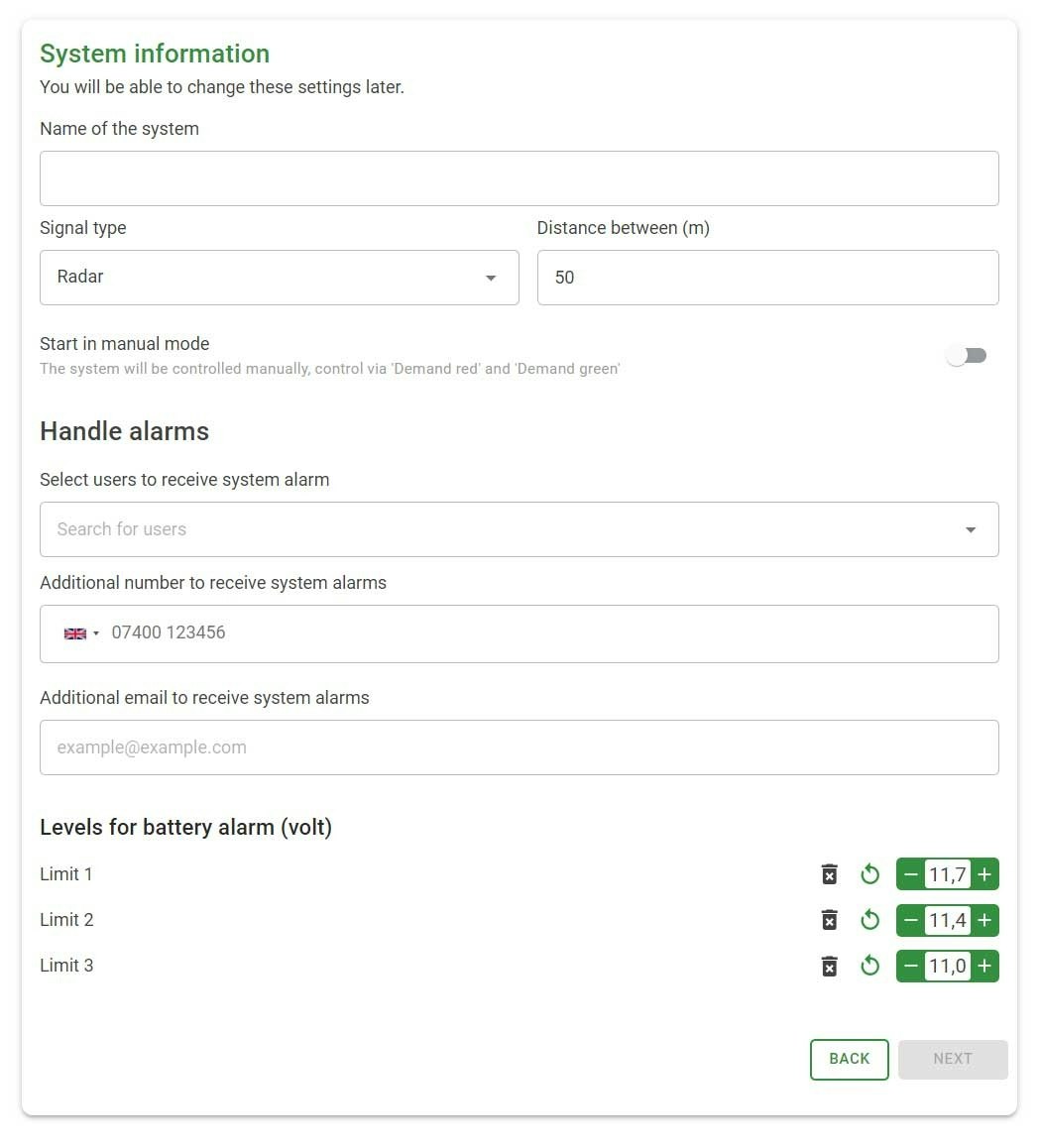Focus the Name of the system field
Screen dimensions: 1040x1148
click(x=519, y=178)
